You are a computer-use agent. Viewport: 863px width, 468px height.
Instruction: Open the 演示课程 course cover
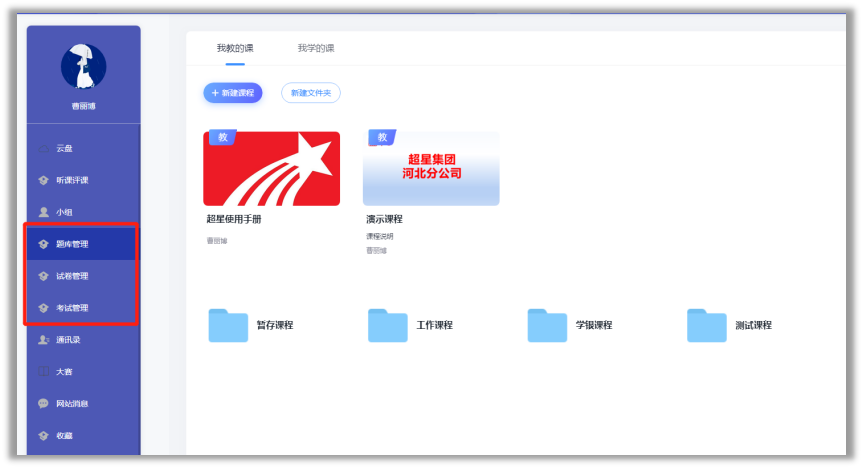pos(431,168)
